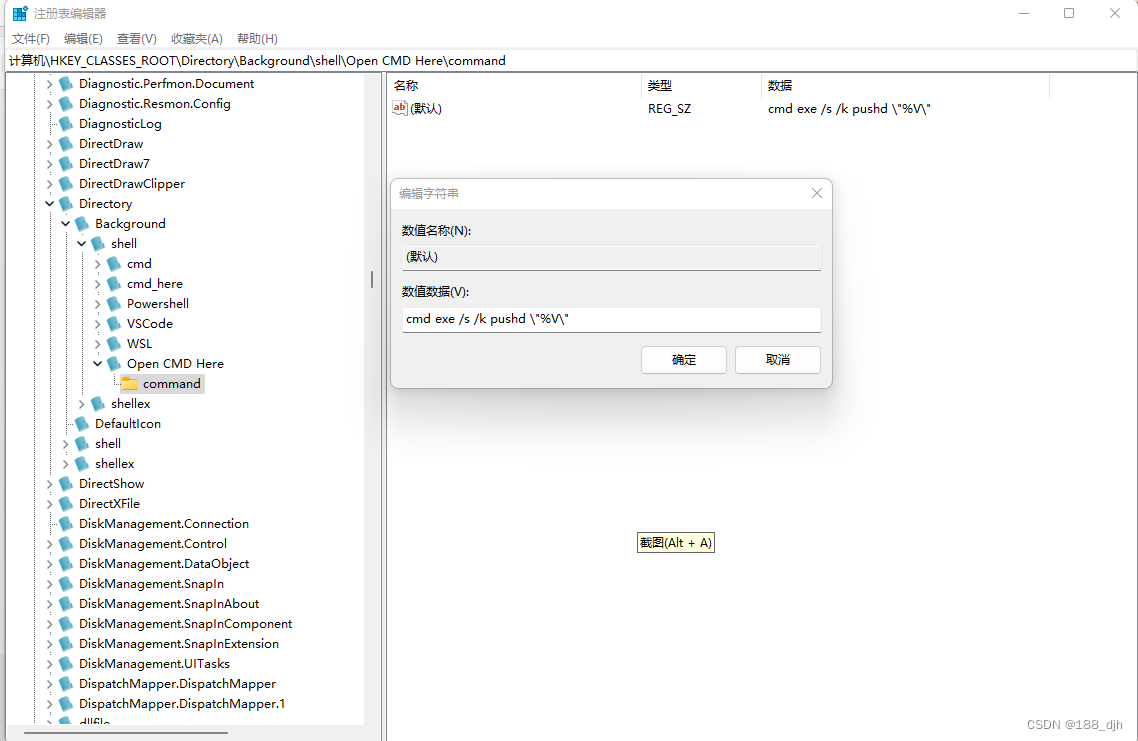
Task: Open the 帮助(H) menu
Action: pyautogui.click(x=257, y=38)
